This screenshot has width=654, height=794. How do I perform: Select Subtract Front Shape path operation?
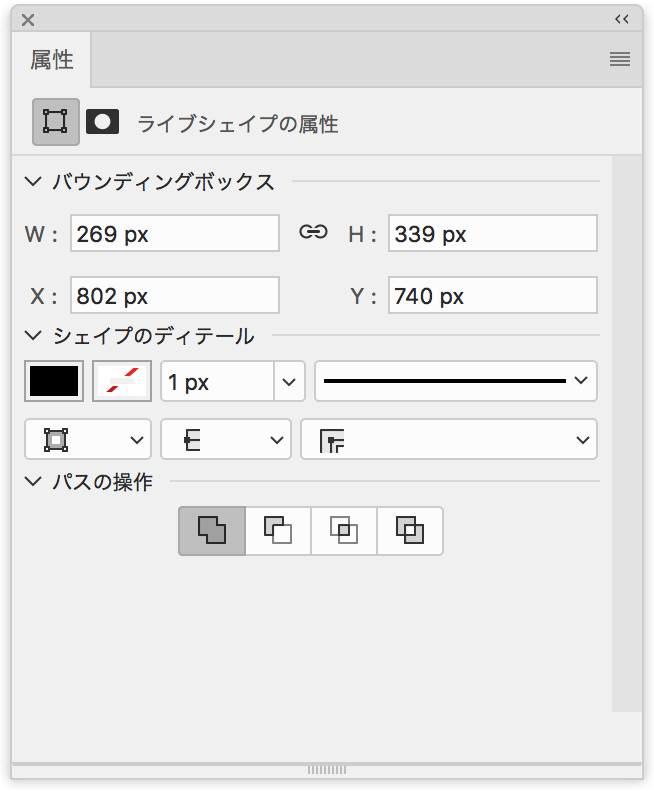(278, 531)
